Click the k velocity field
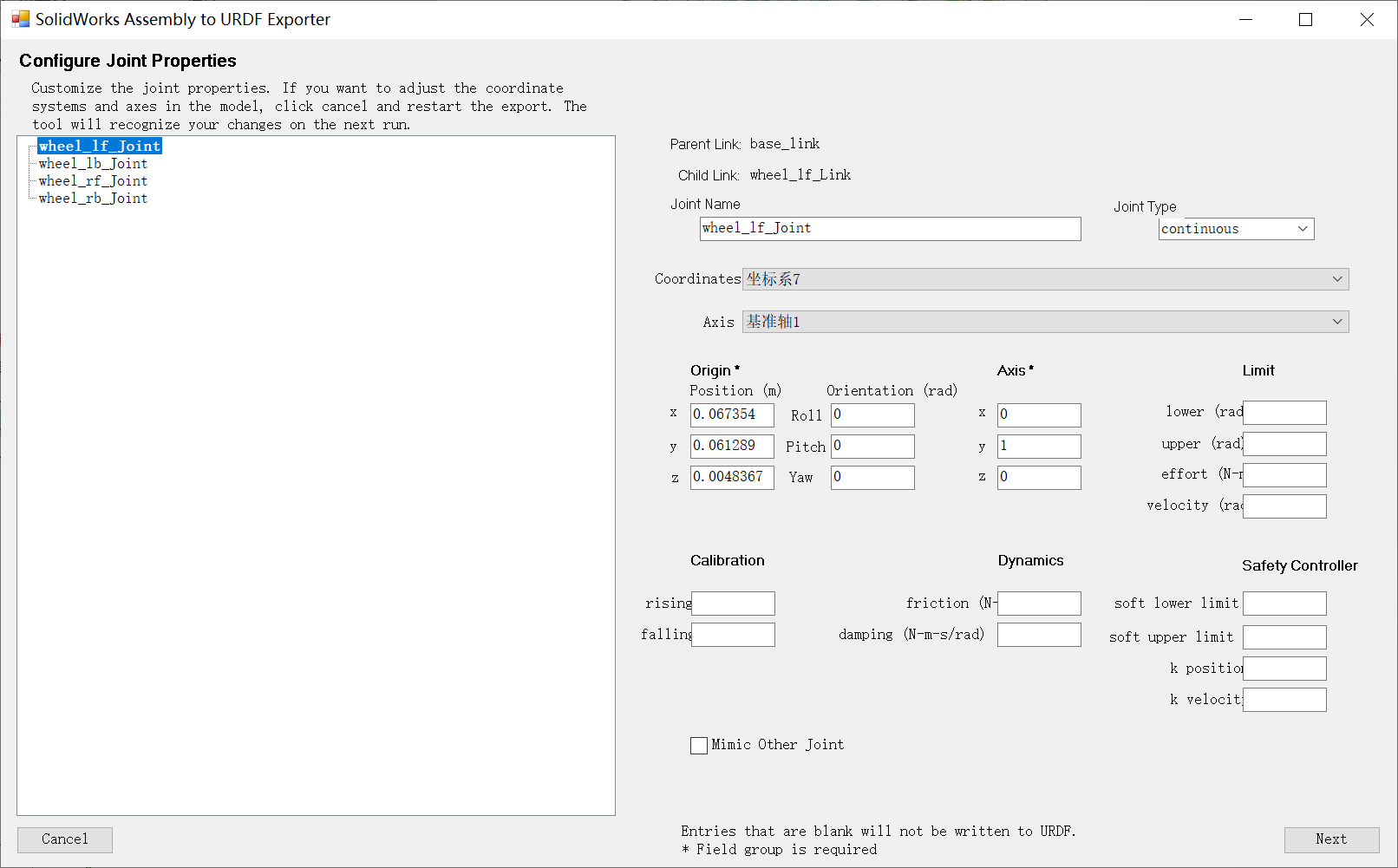1398x868 pixels. [x=1284, y=700]
